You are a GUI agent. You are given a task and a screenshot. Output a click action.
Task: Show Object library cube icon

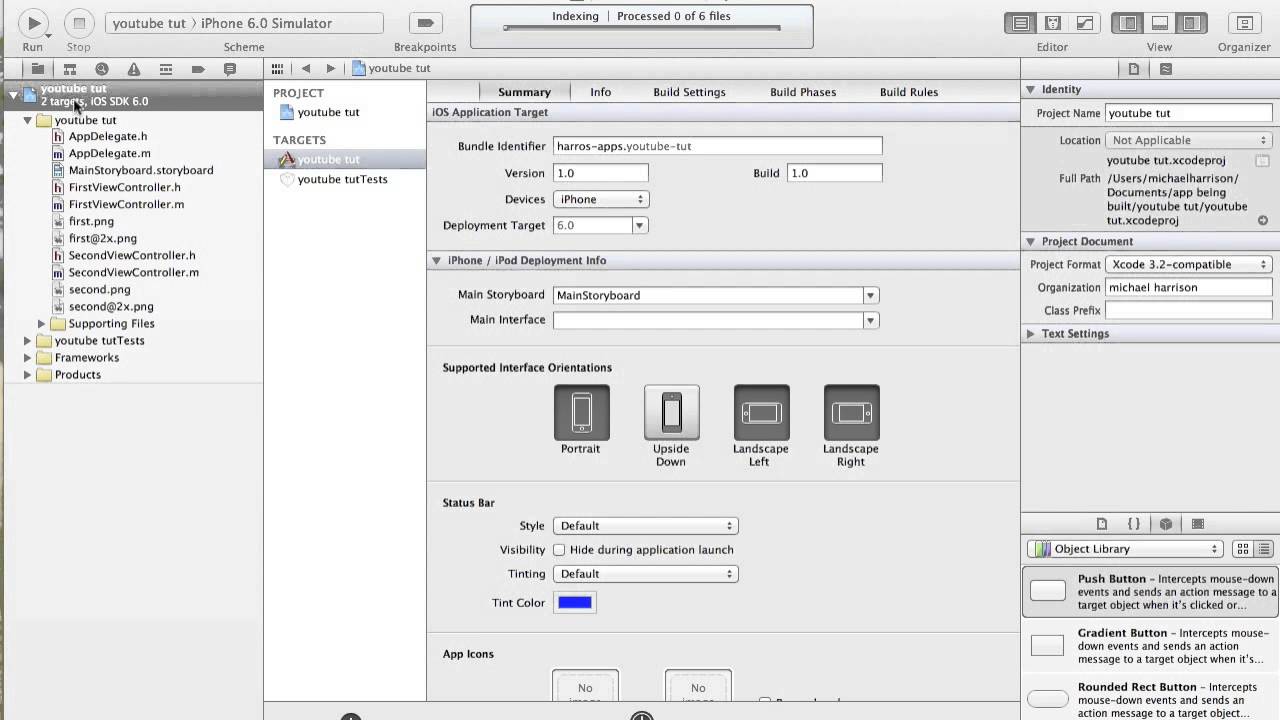1166,524
